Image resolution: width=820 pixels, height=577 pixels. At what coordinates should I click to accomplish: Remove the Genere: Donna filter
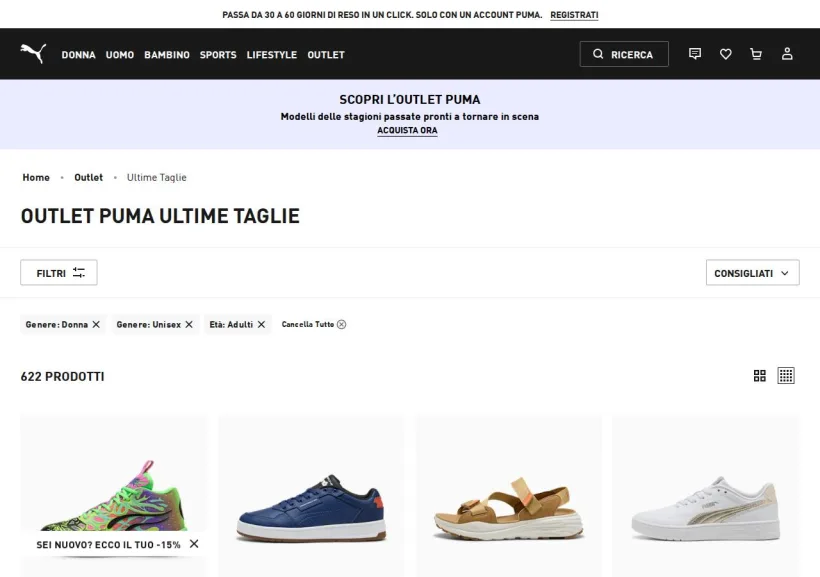coord(96,324)
